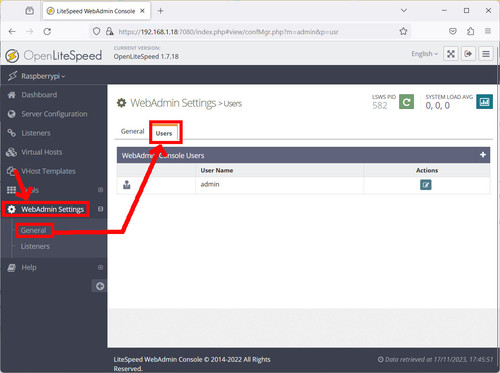Screen dimensions: 500x373
Task: Open browser extensions icon
Action: [x=470, y=31]
